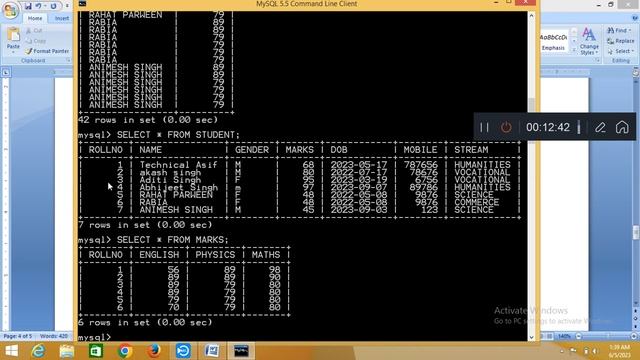
Task: Click 'Technical Asif' name cell
Action: pyautogui.click(x=178, y=165)
